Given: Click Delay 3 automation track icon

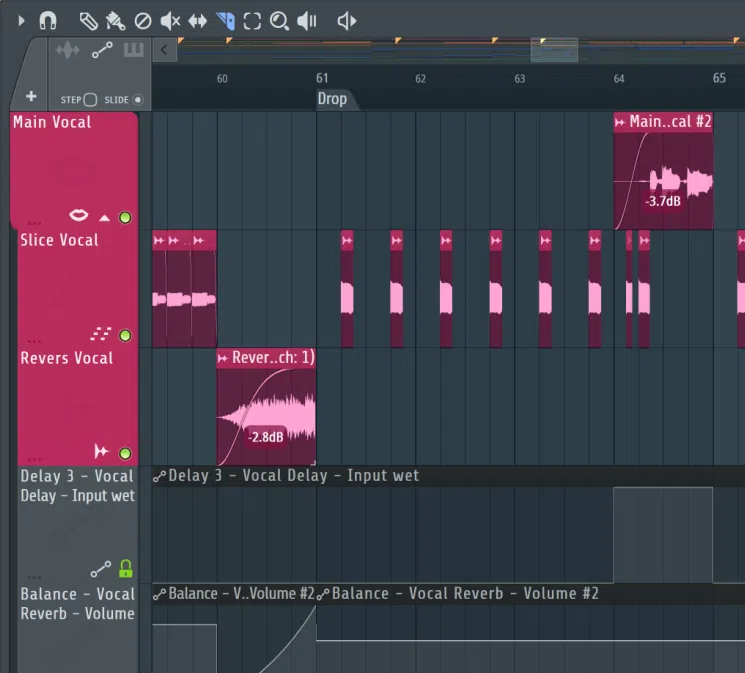Looking at the screenshot, I should 101,569.
